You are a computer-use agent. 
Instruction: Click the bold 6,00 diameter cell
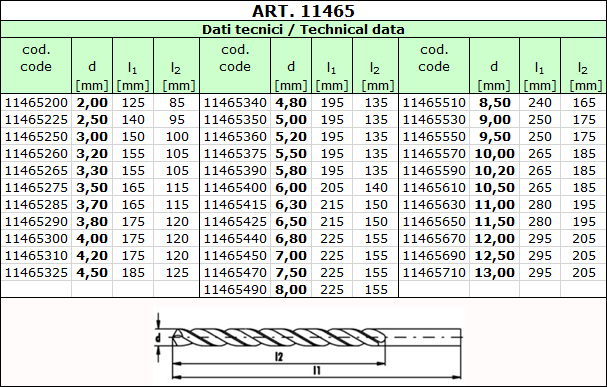(291, 188)
